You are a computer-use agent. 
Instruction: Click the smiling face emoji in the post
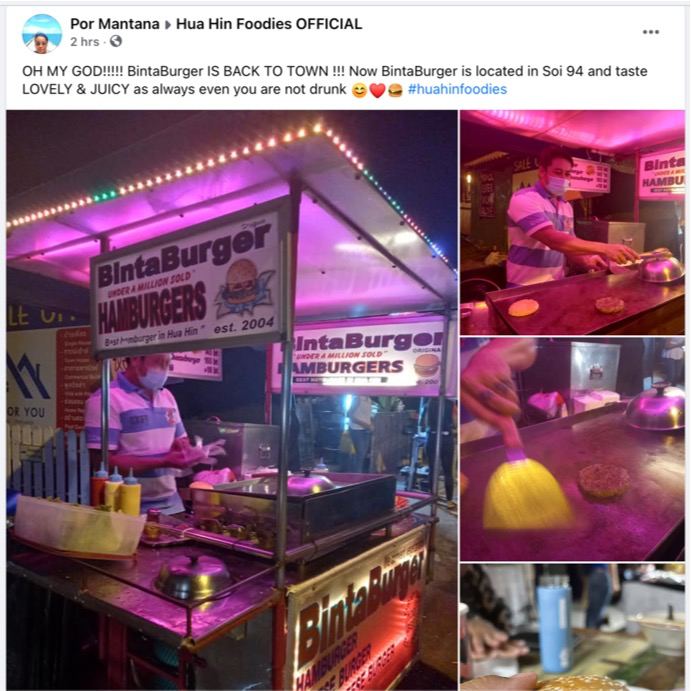click(x=360, y=90)
